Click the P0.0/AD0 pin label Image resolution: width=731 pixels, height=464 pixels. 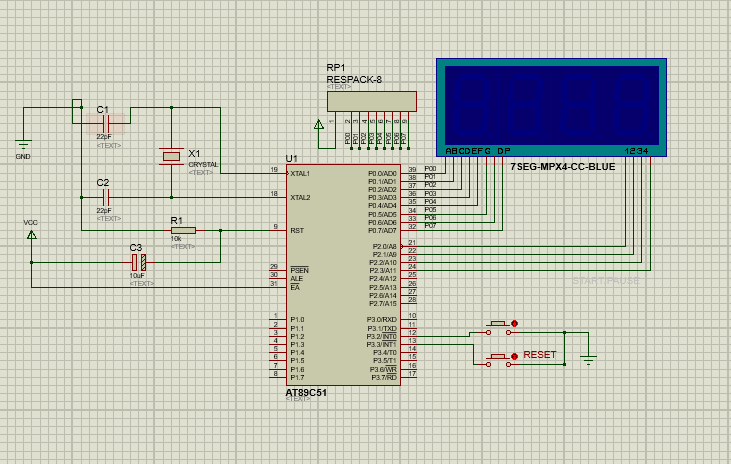pyautogui.click(x=382, y=174)
